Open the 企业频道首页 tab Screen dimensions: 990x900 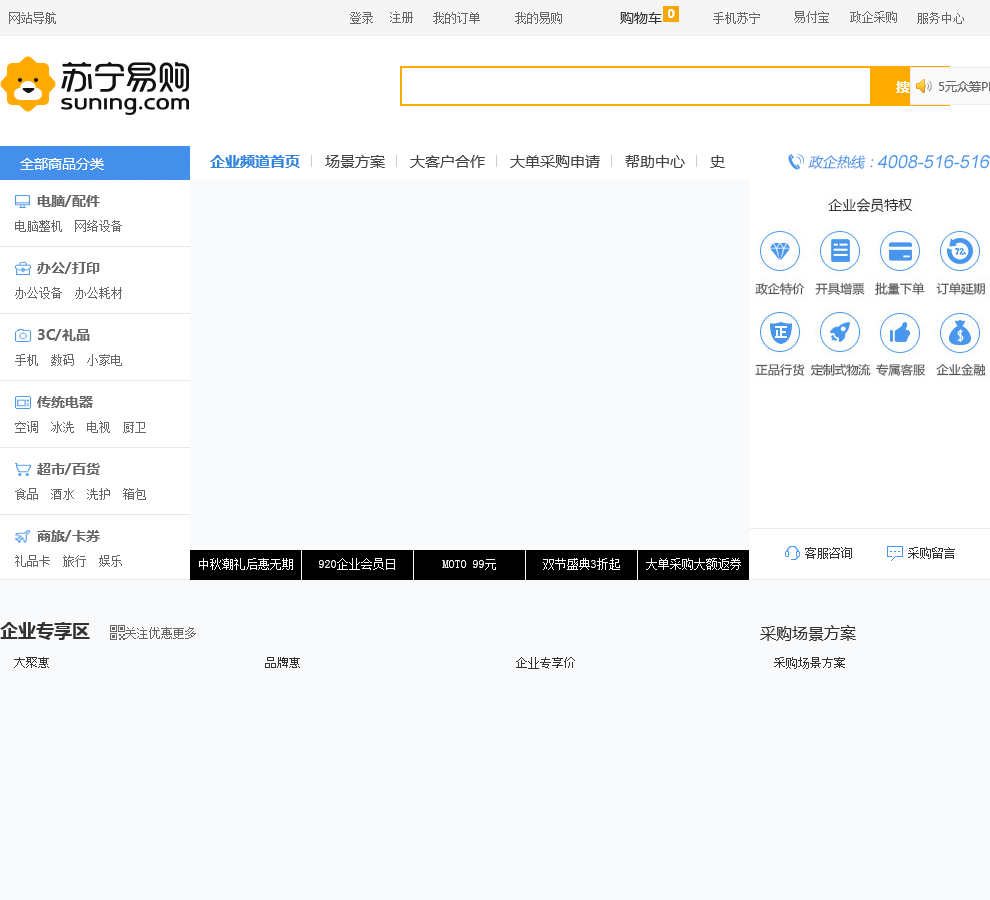point(255,162)
